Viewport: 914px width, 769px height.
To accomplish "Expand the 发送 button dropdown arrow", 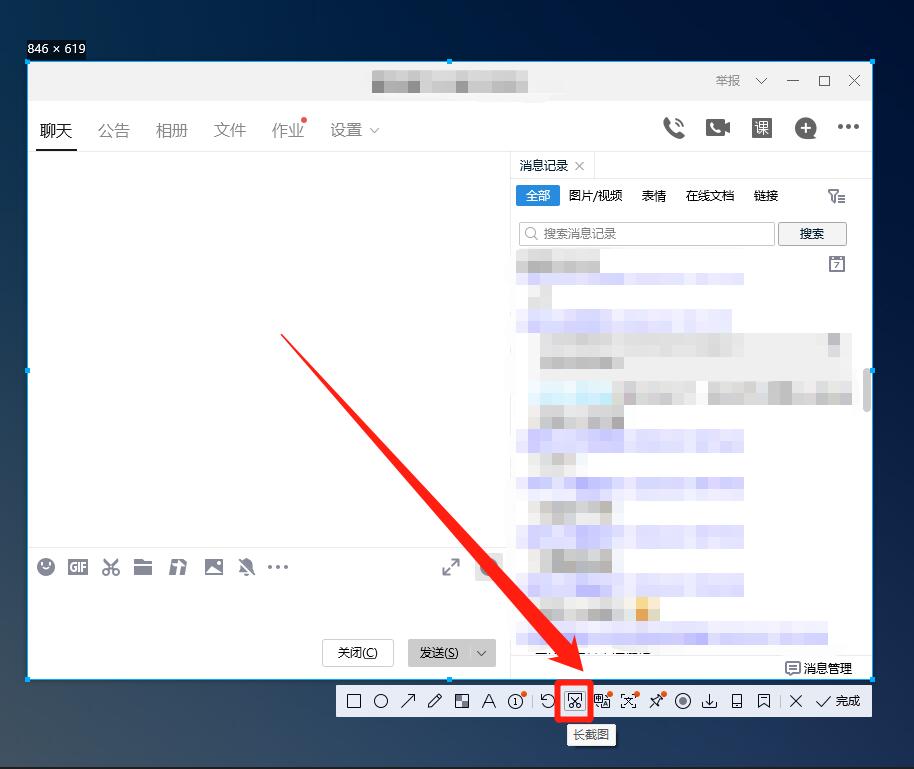I will click(481, 653).
